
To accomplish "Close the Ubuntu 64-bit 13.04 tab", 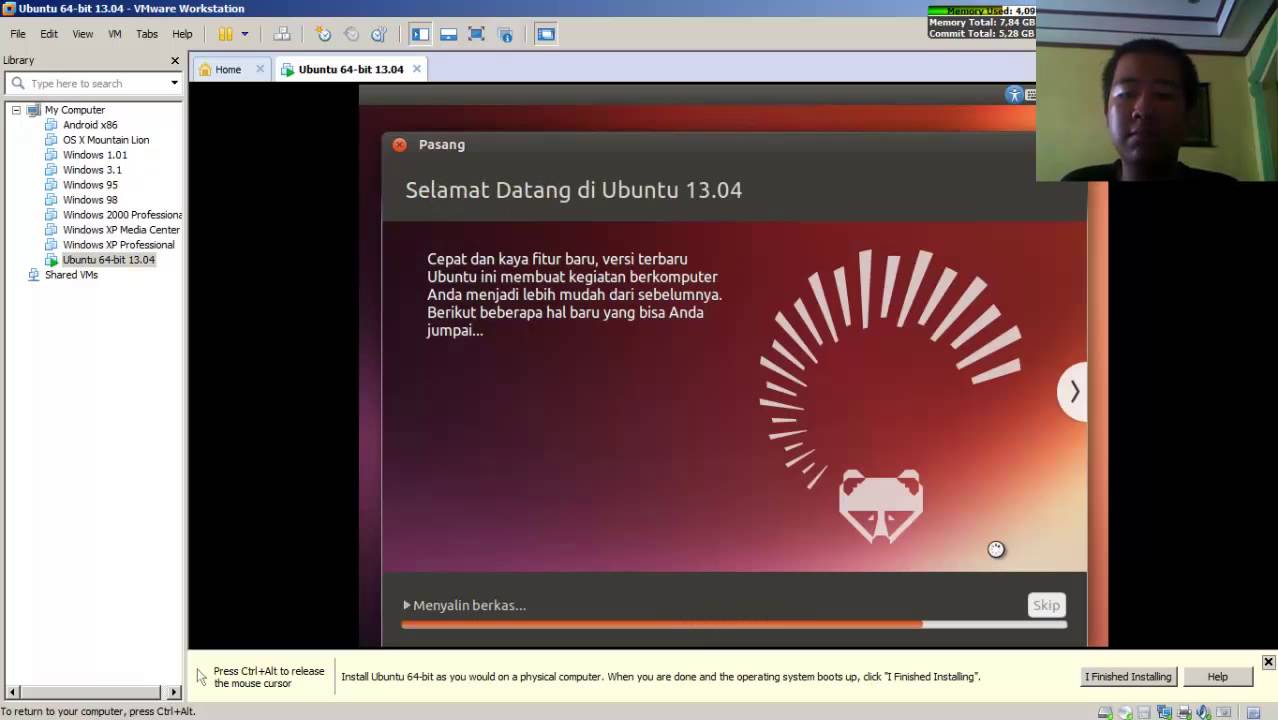I will point(416,69).
